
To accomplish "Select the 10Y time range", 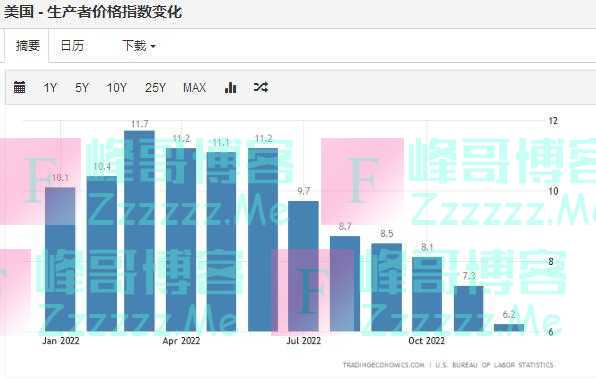I will [116, 88].
